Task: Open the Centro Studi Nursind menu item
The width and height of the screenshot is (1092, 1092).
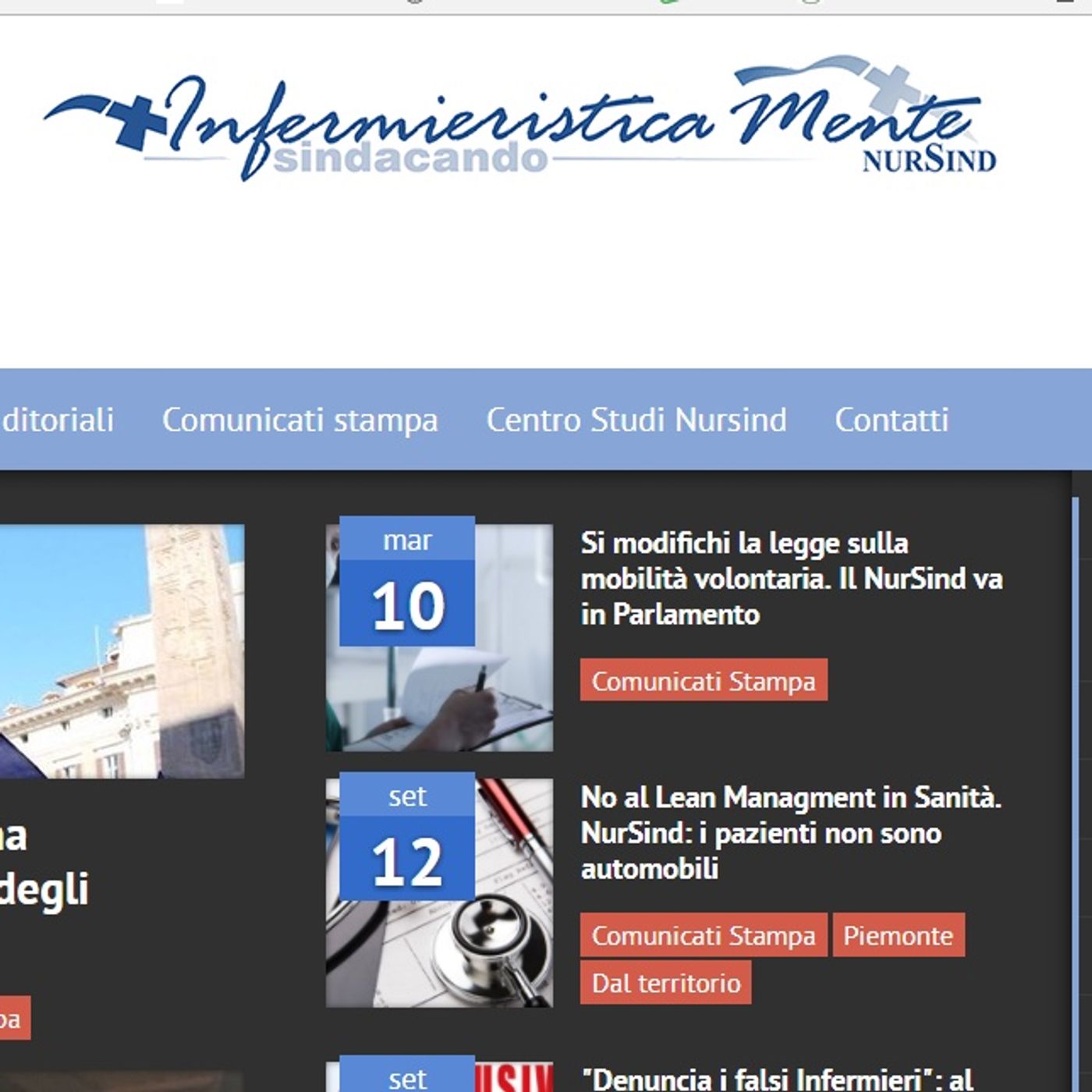Action: tap(636, 420)
